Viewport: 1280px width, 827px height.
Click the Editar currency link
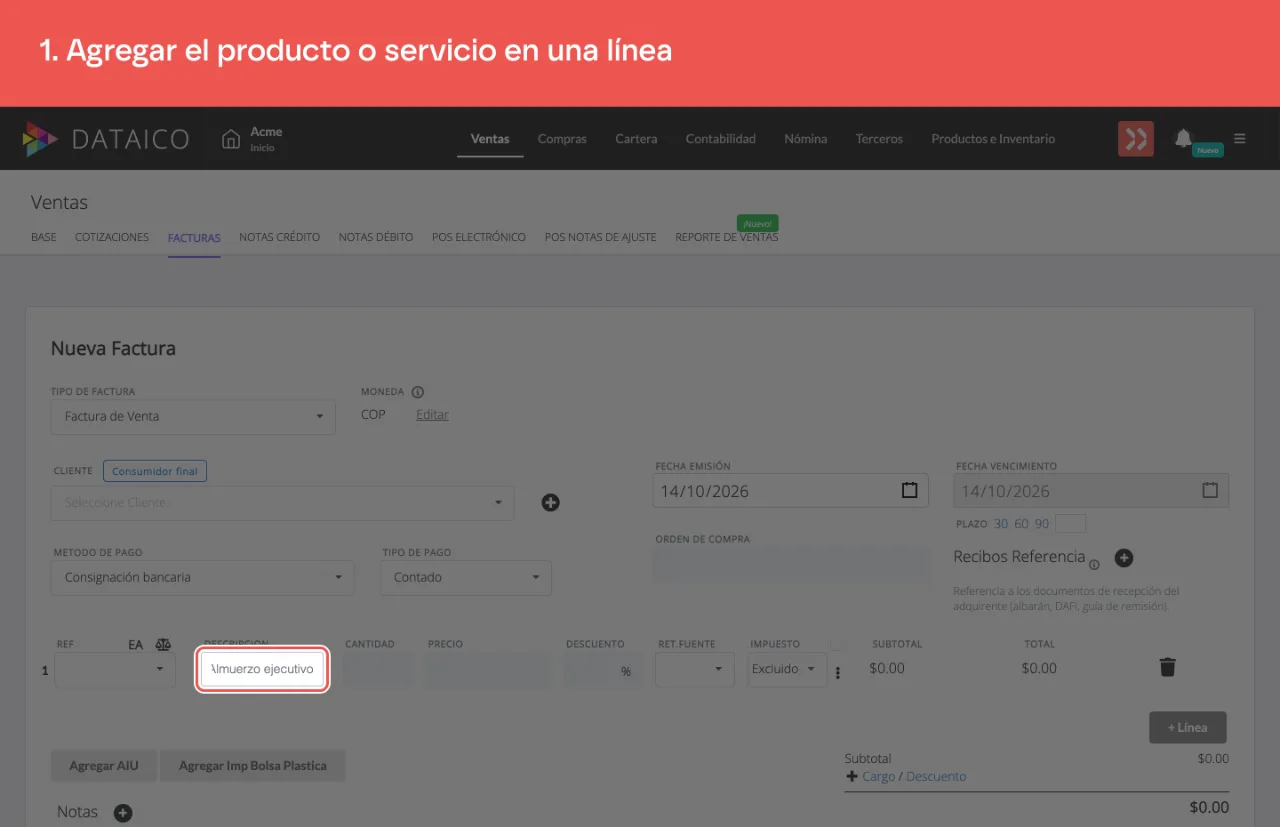432,415
